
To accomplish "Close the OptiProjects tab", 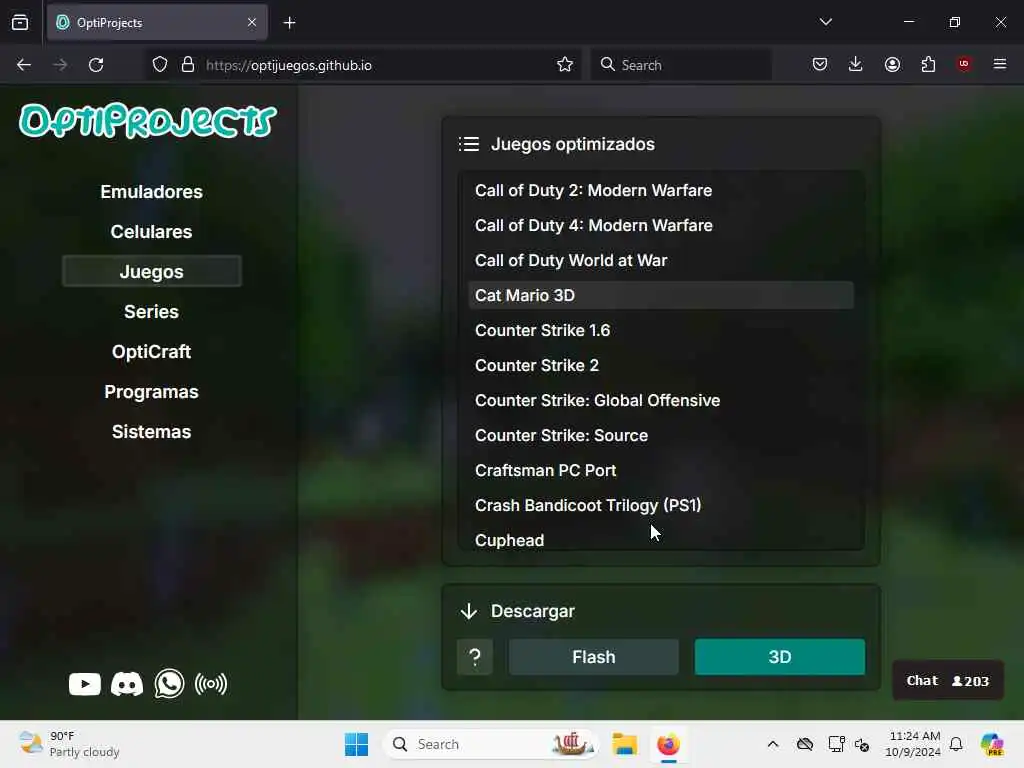I will [252, 23].
